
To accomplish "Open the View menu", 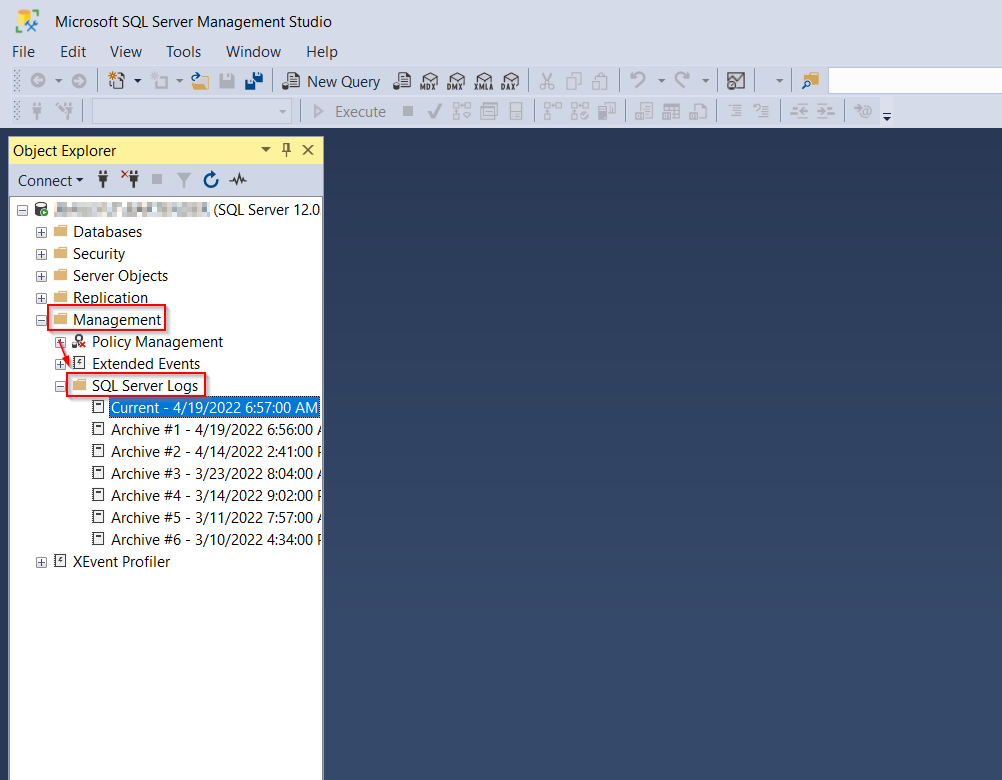I will coord(126,52).
